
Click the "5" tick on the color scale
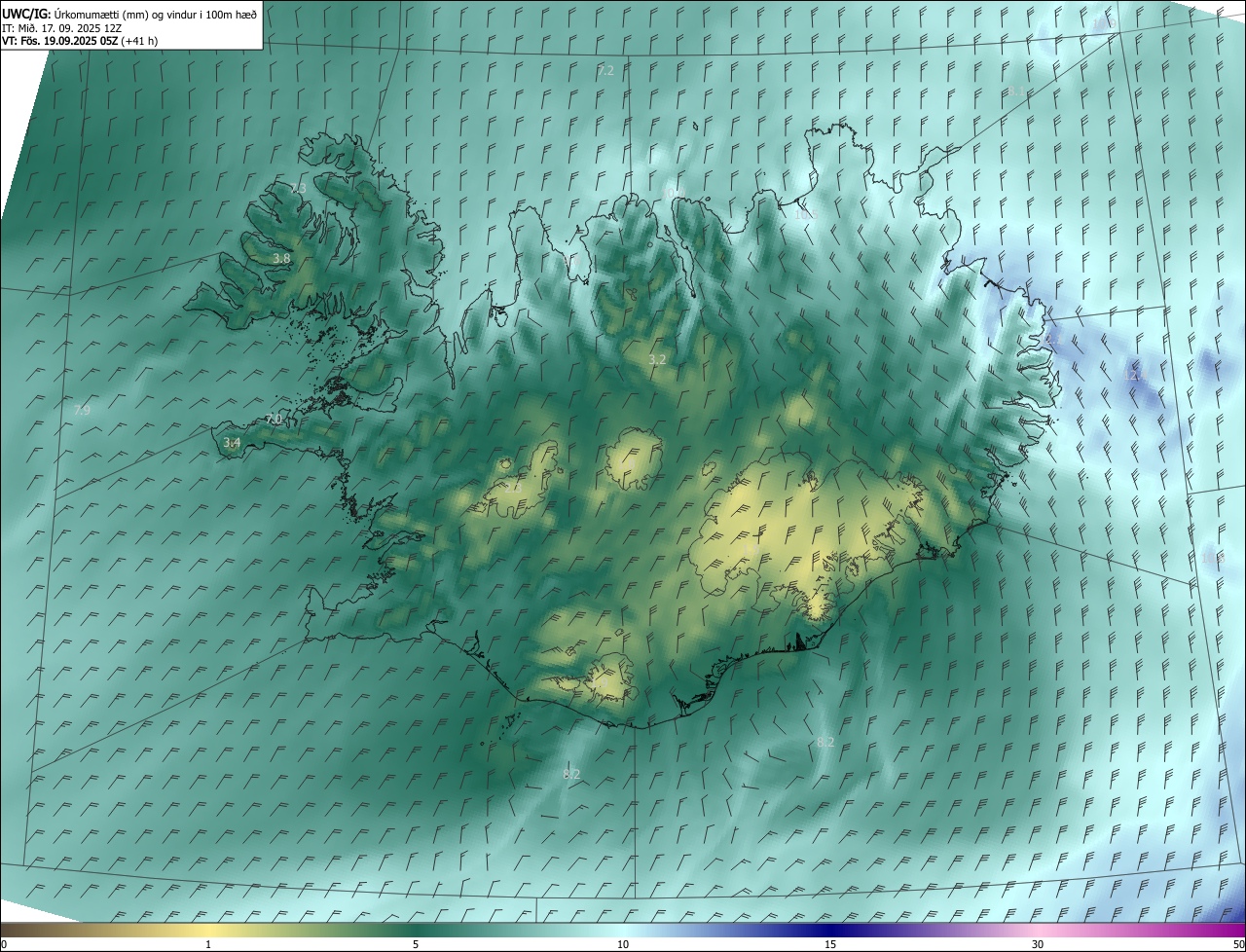pyautogui.click(x=416, y=944)
